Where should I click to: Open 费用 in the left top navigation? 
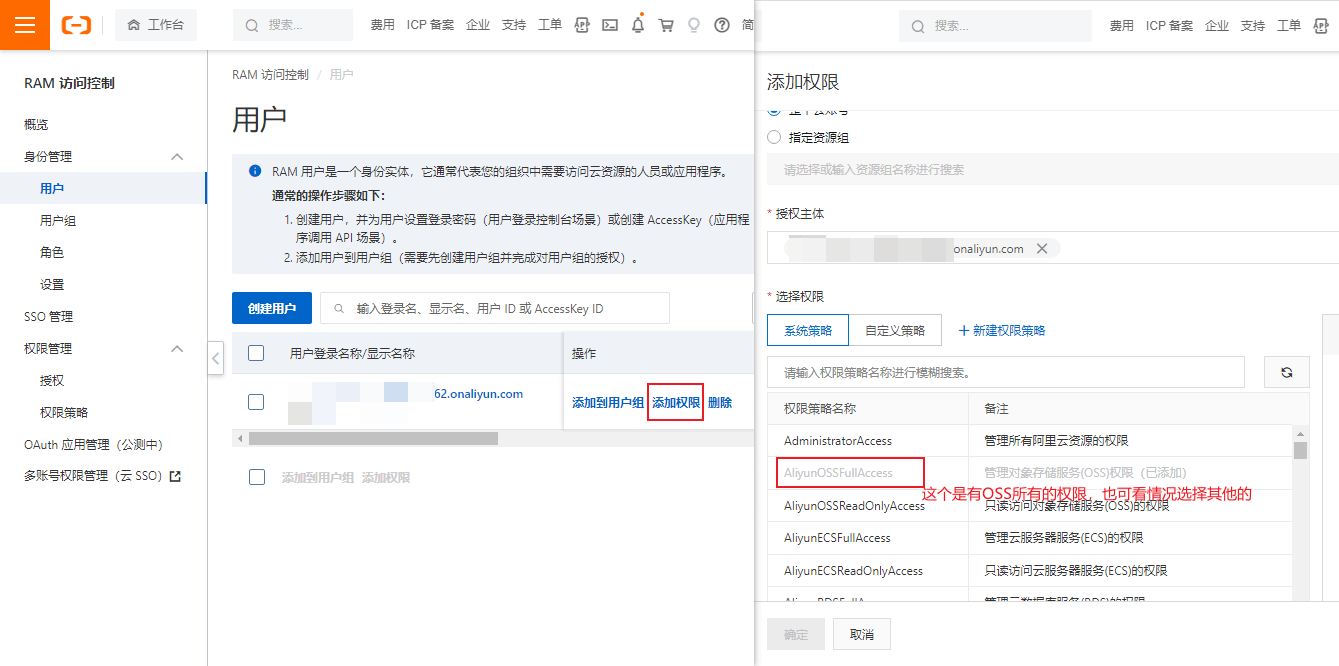382,25
